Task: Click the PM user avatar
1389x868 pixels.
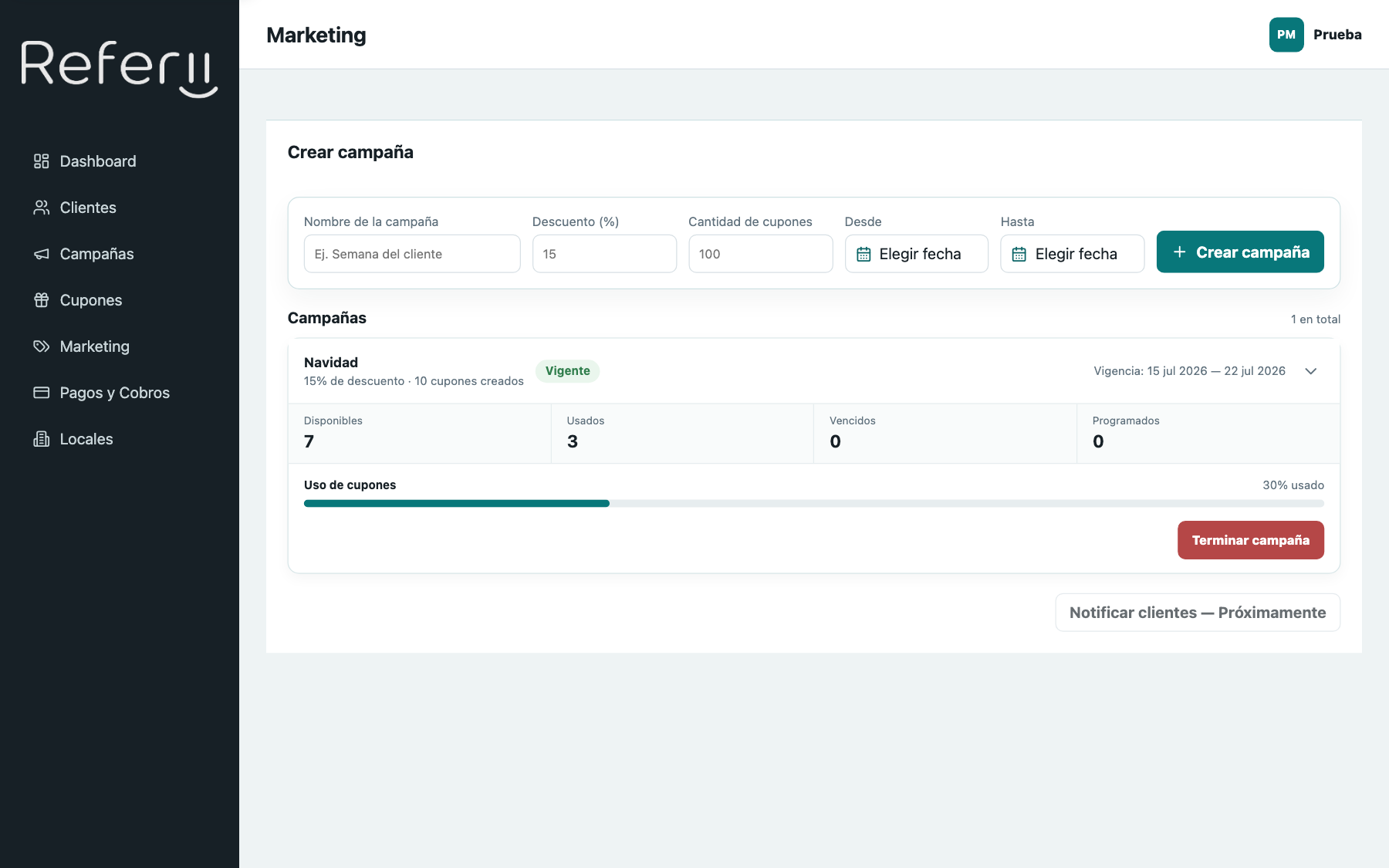Action: coord(1286,35)
